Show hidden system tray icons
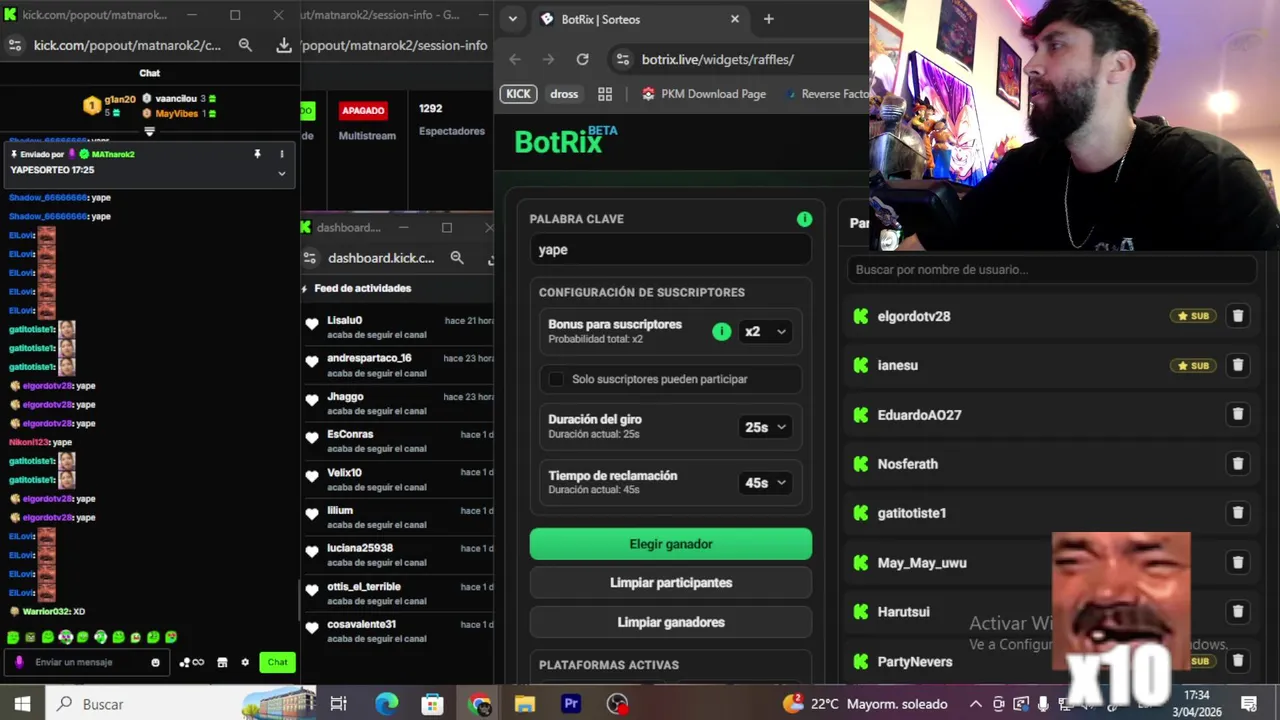This screenshot has height=720, width=1280. pos(976,704)
